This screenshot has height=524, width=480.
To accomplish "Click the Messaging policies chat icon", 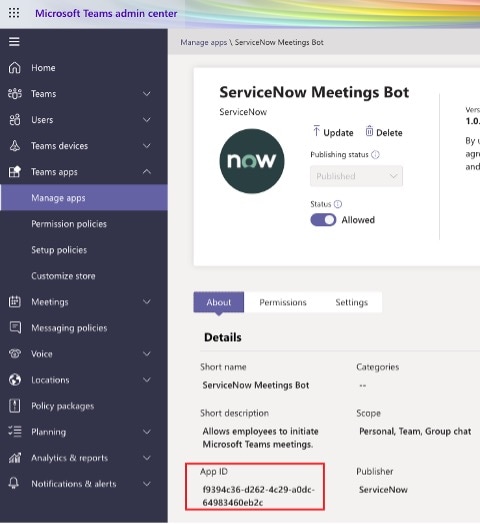I will [x=15, y=328].
